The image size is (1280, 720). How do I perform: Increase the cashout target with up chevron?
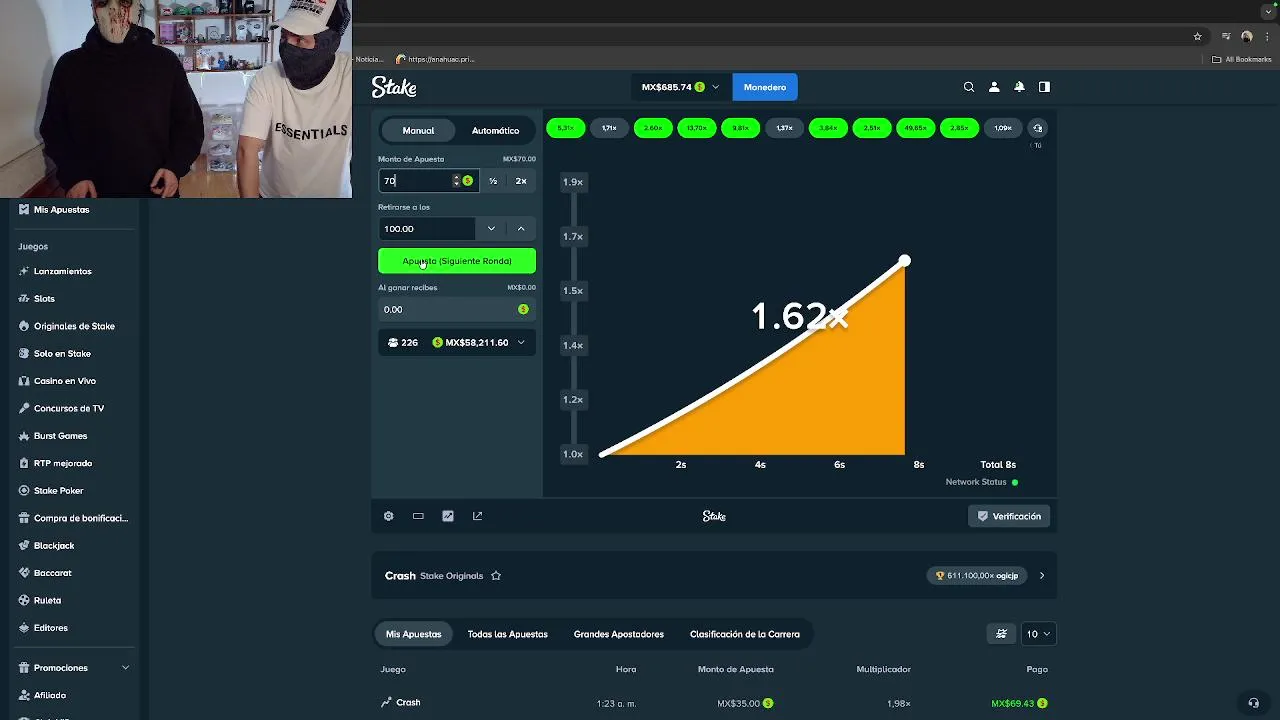coord(521,229)
